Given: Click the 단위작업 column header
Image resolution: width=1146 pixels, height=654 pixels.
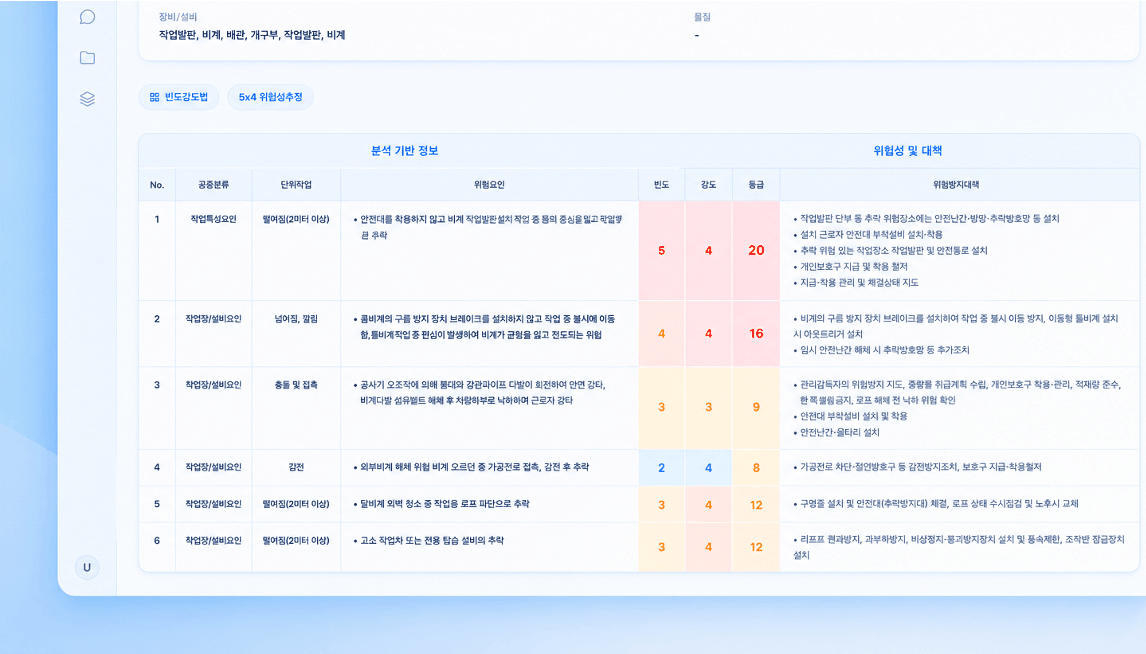Looking at the screenshot, I should [296, 185].
